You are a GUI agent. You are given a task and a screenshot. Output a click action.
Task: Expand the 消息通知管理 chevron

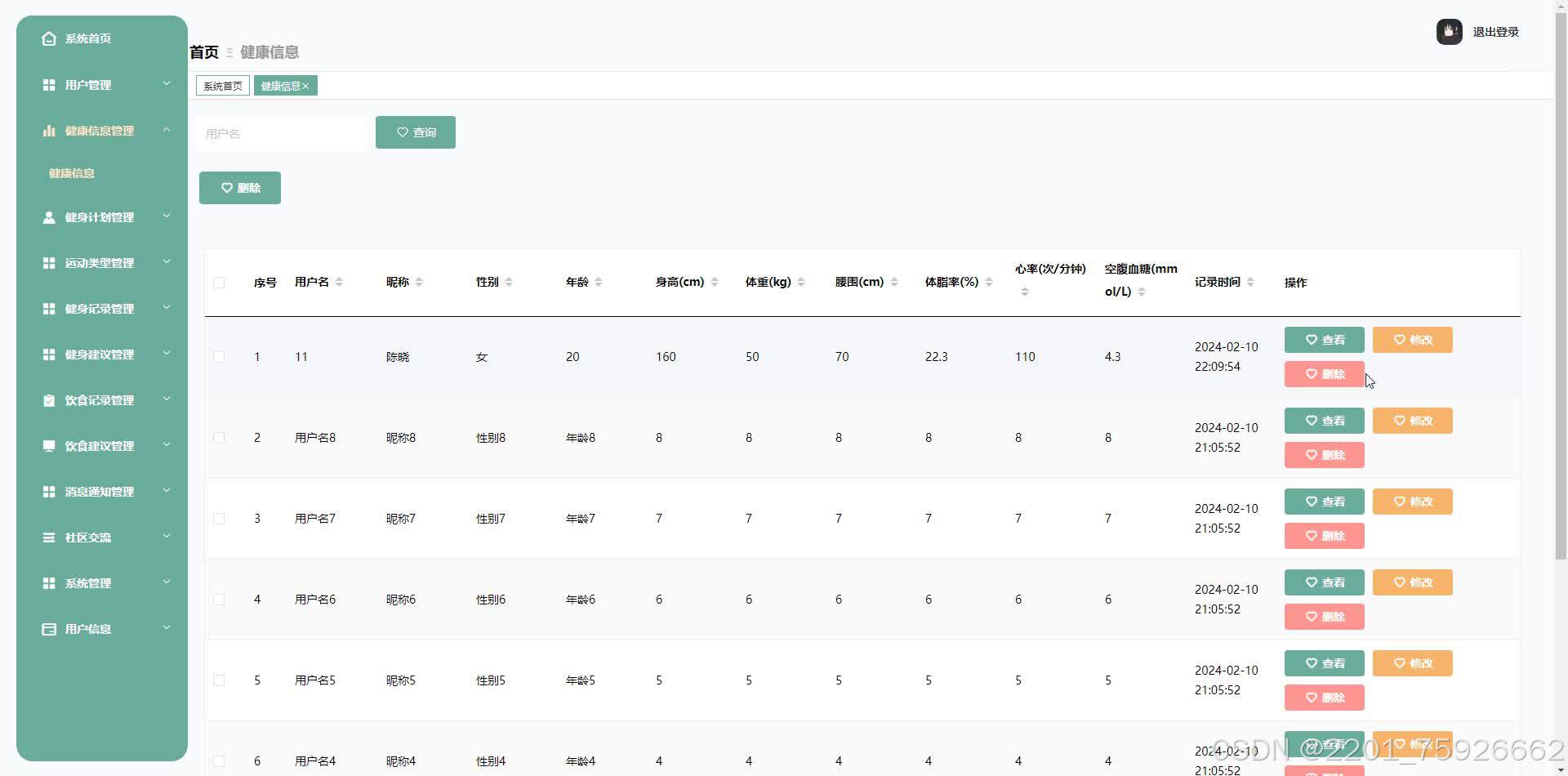coord(167,490)
